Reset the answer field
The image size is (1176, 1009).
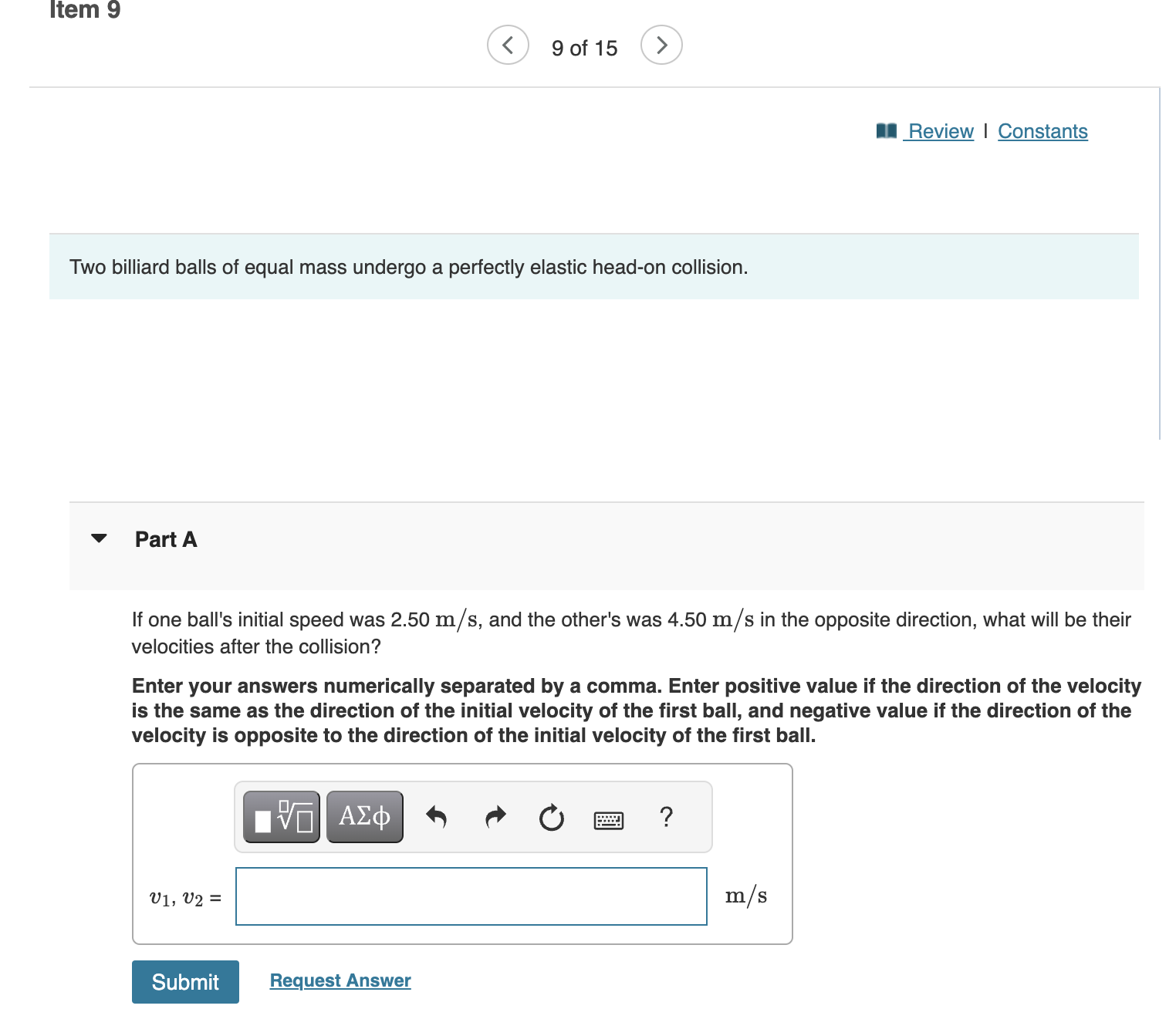(551, 817)
